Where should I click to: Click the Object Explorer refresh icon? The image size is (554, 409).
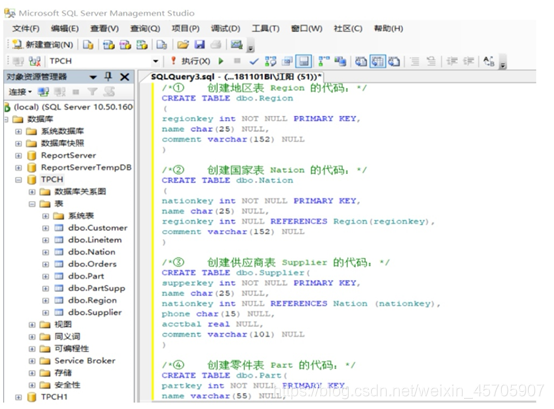[x=109, y=92]
